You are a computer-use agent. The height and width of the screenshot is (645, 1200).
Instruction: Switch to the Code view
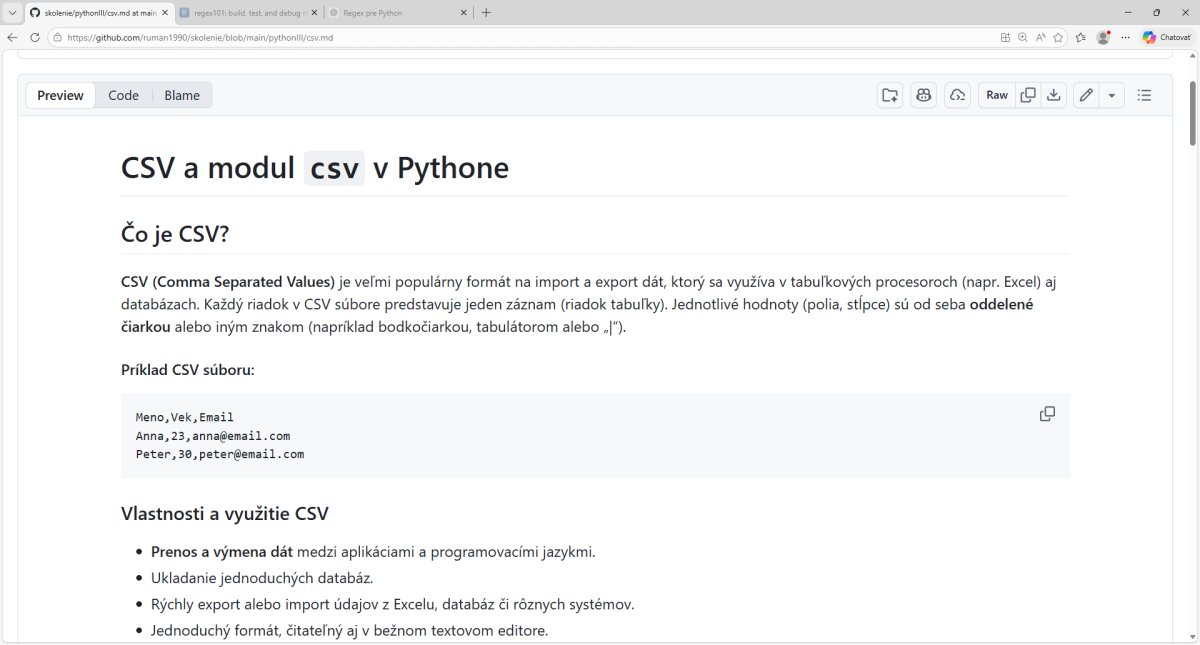tap(123, 95)
